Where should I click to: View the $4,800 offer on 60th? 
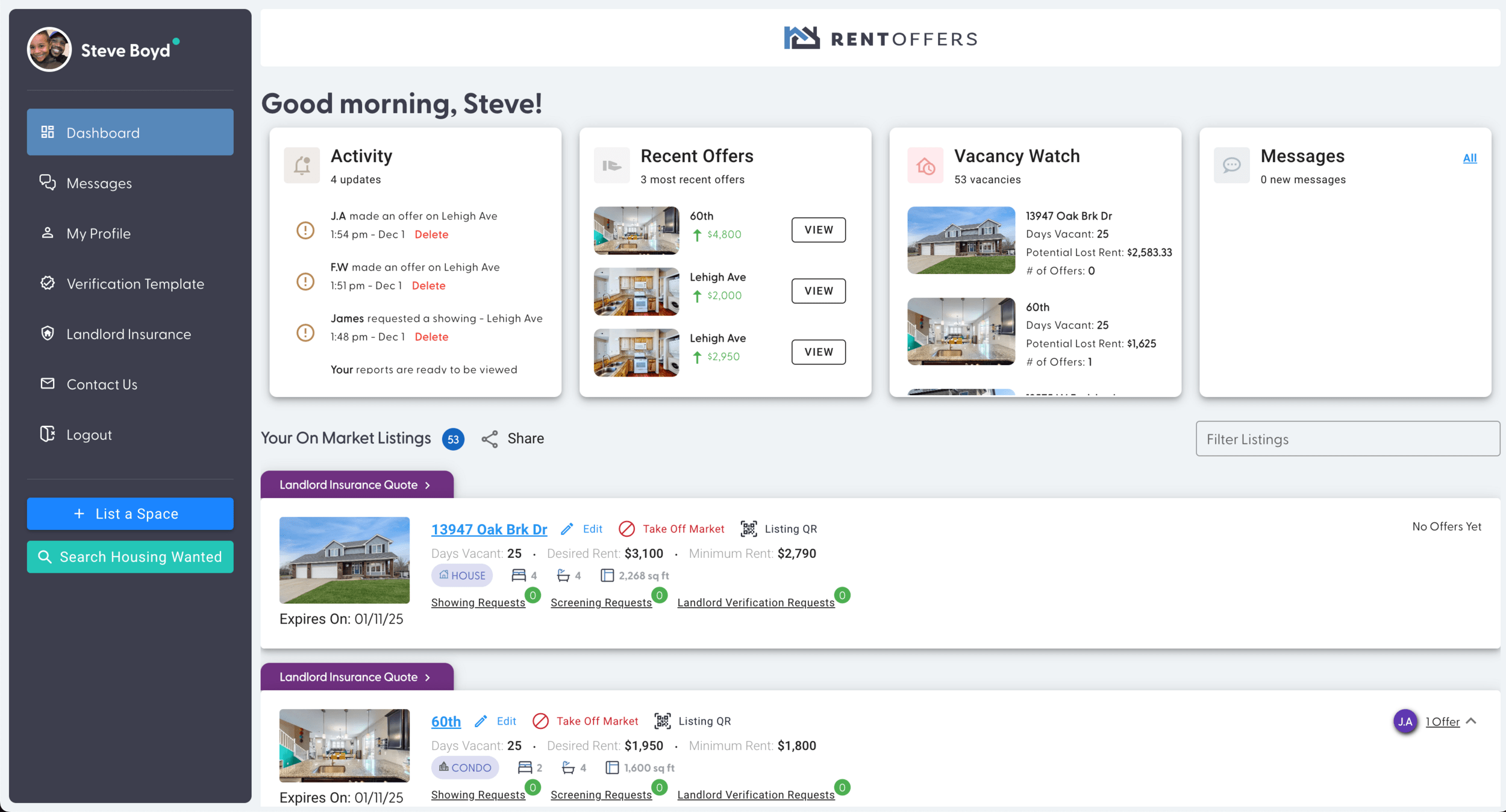[818, 230]
